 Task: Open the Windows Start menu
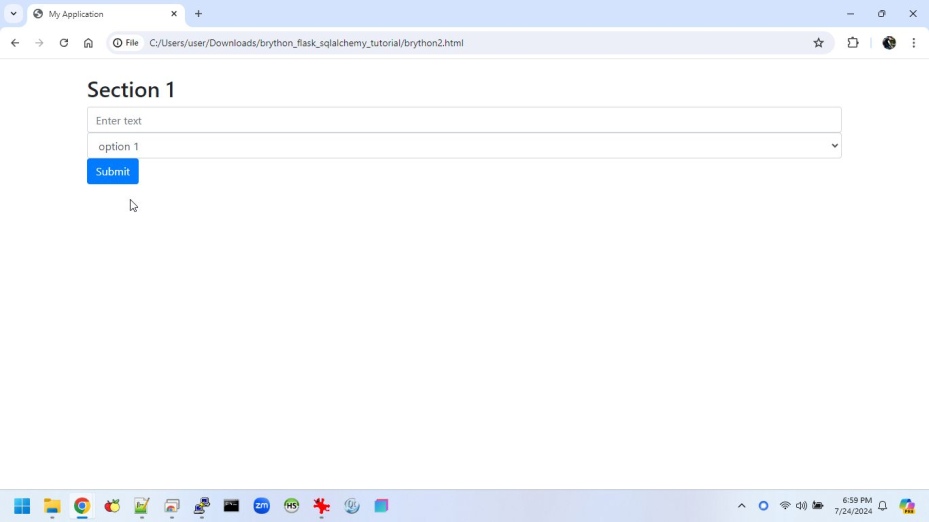[22, 506]
